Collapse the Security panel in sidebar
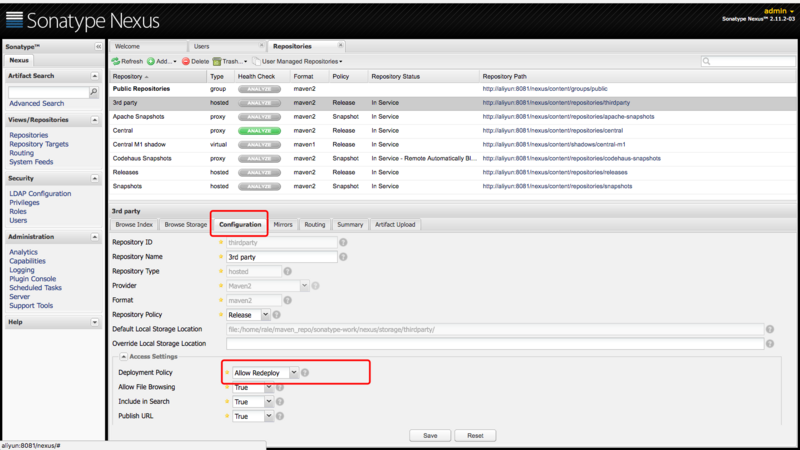The height and width of the screenshot is (450, 800). tap(96, 178)
